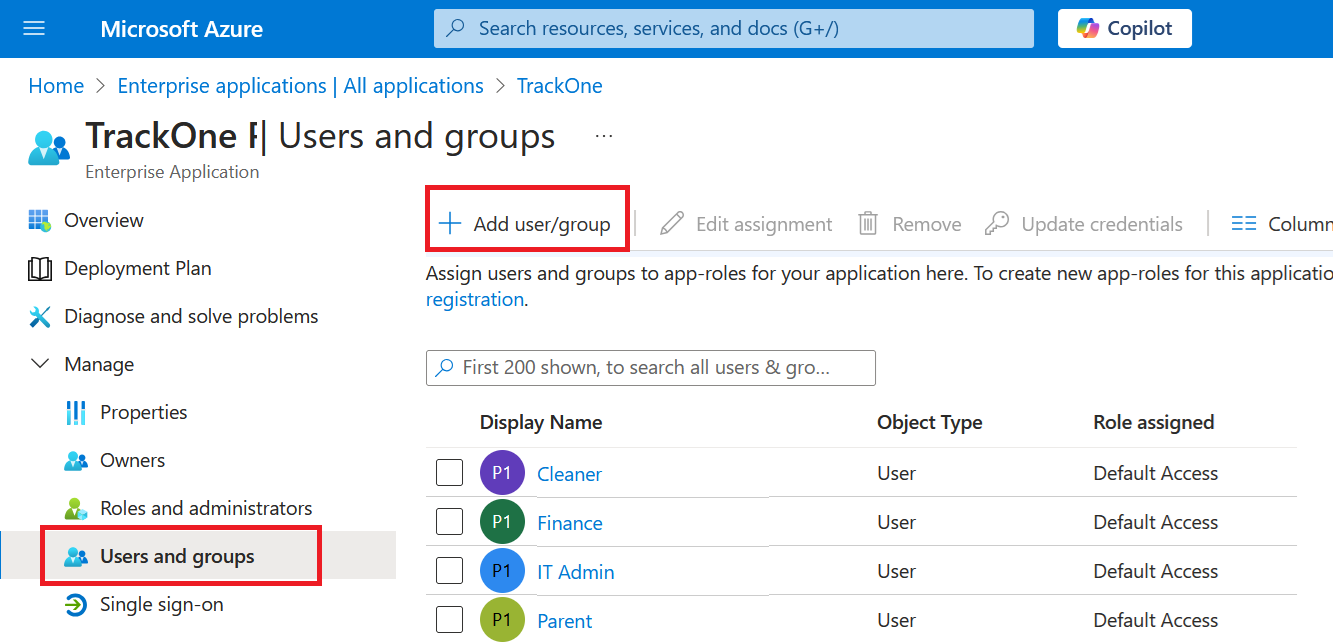Click Microsoft Azure portal title
The height and width of the screenshot is (643, 1333).
(x=182, y=29)
